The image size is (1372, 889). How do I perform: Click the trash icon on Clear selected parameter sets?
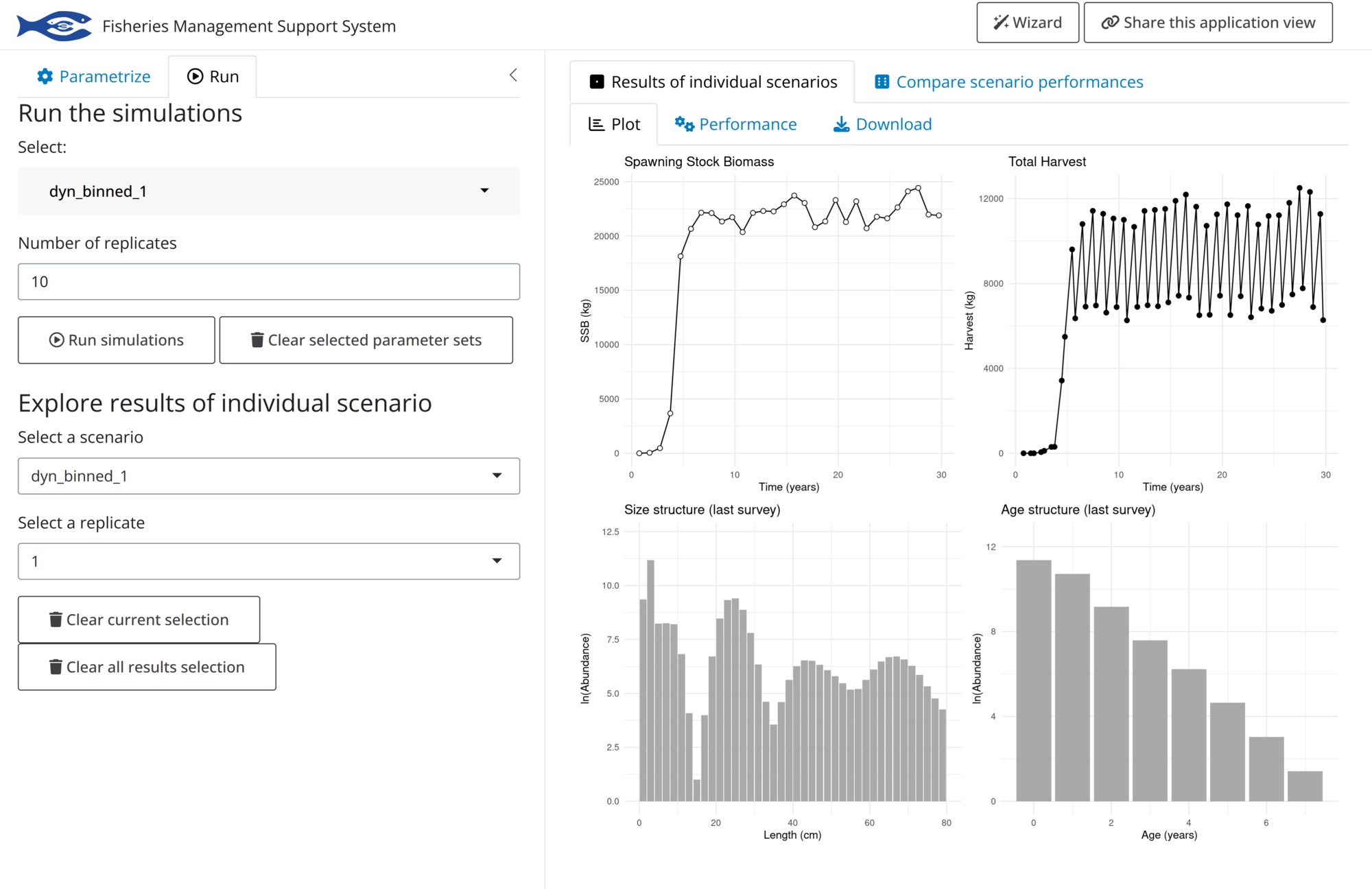tap(256, 340)
